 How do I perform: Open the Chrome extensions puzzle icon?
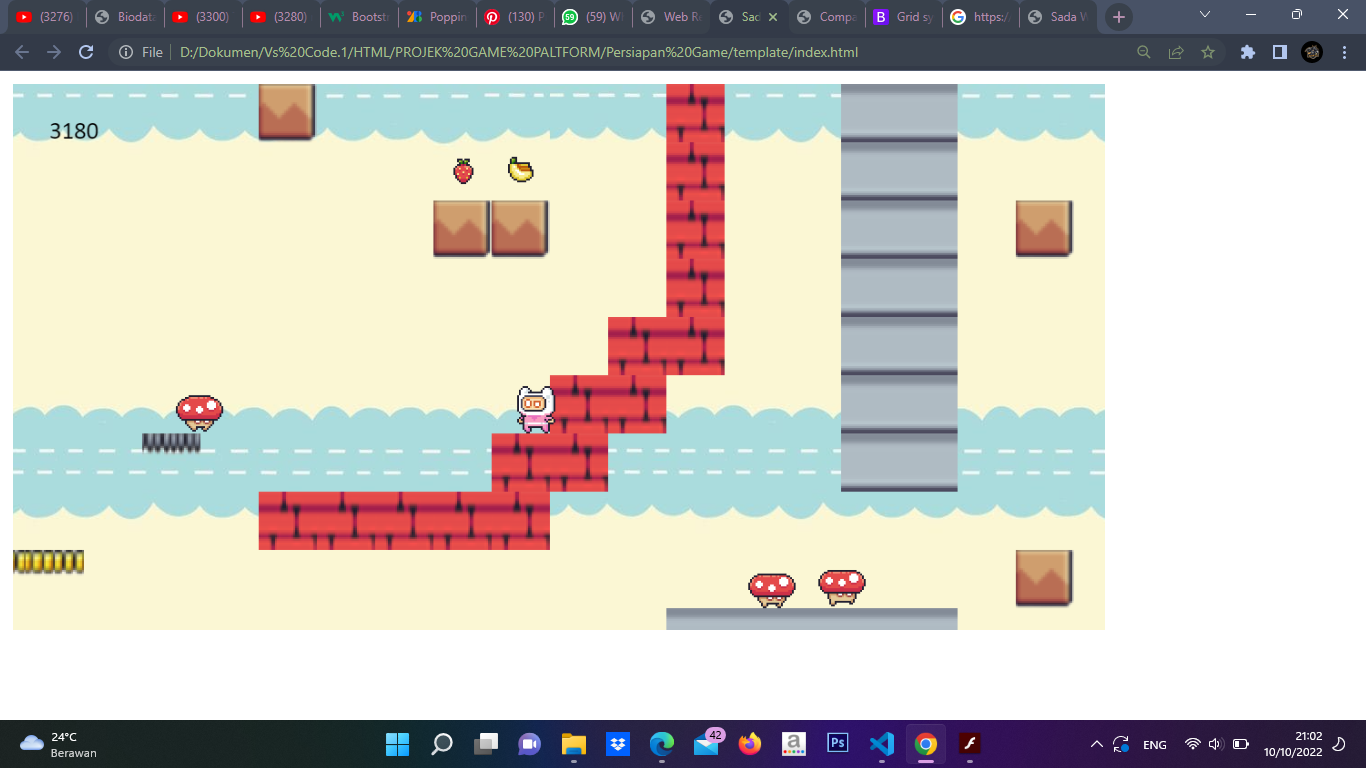[x=1247, y=52]
